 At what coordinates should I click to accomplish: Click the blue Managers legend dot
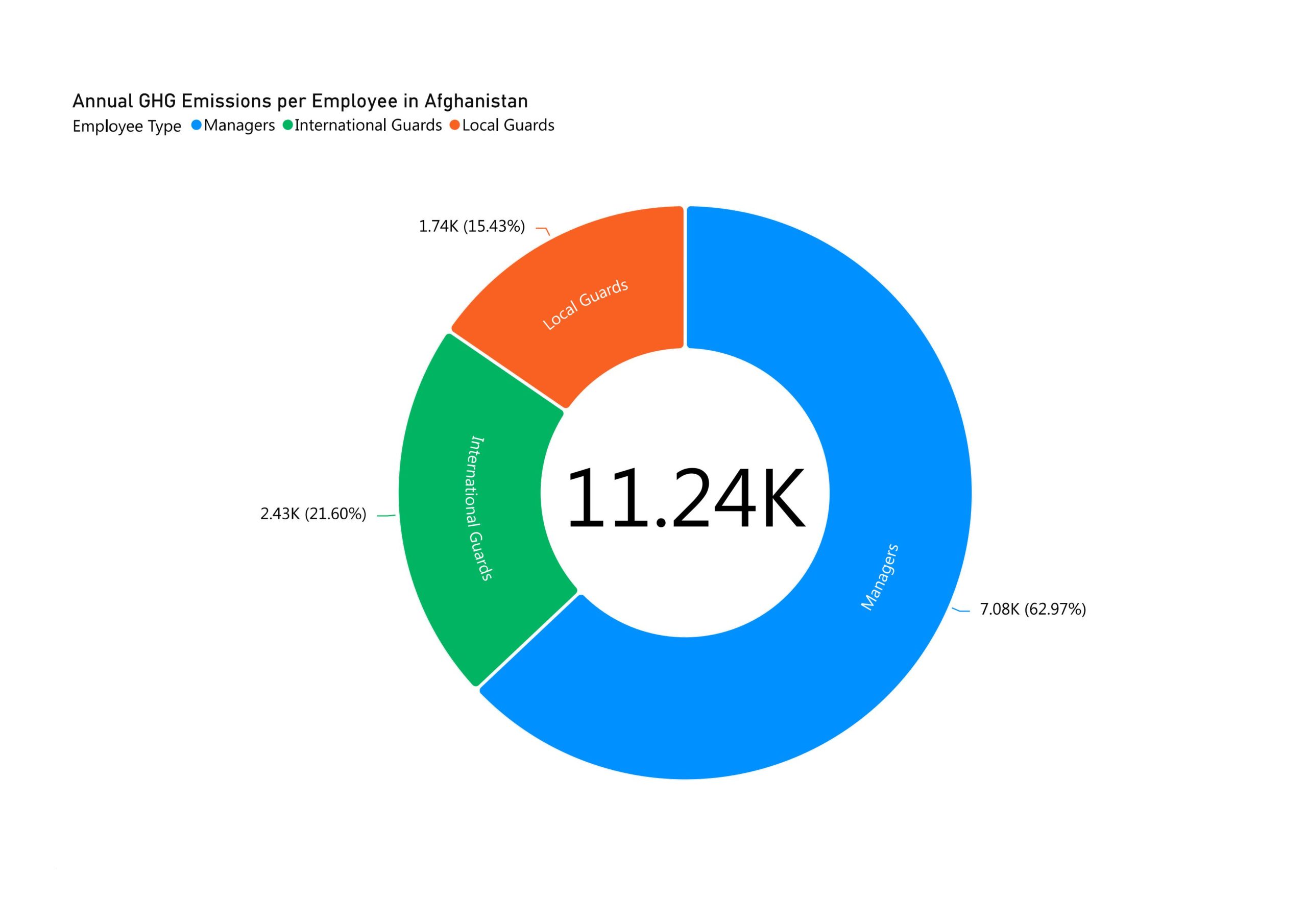coord(197,125)
